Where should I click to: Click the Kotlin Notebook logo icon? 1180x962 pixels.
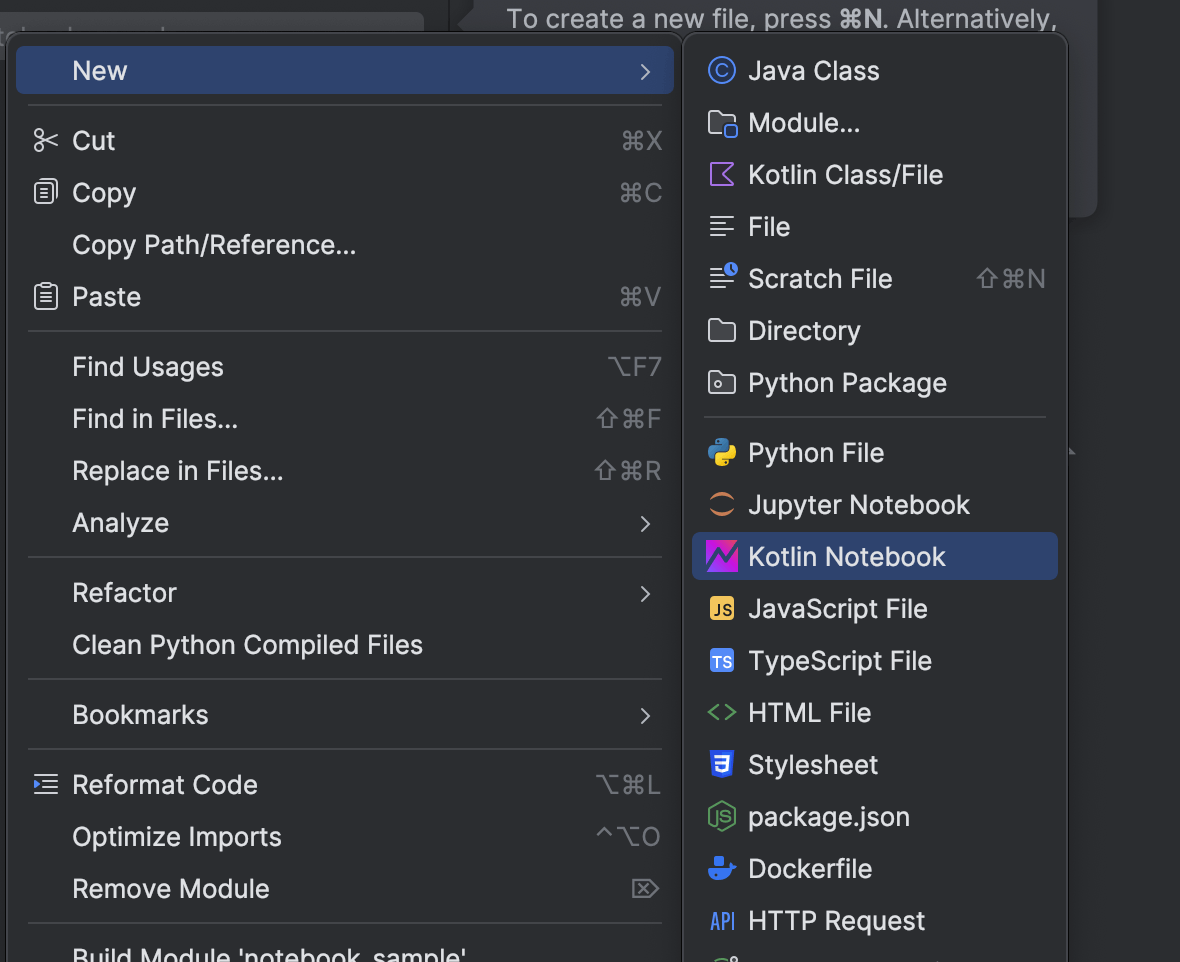(x=722, y=556)
